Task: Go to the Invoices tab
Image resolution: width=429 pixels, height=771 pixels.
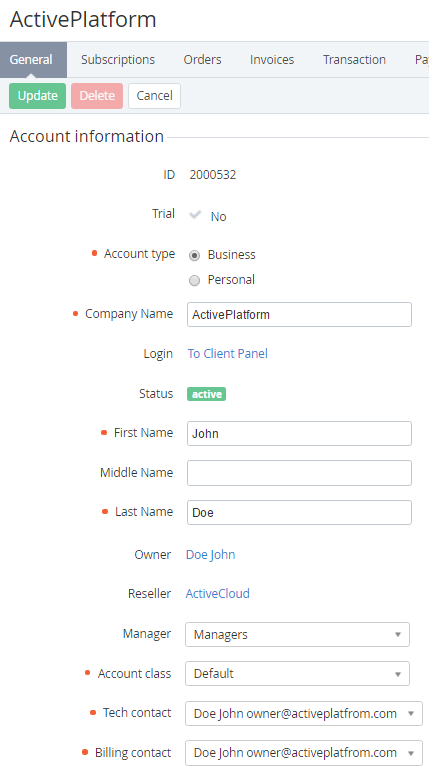Action: (272, 59)
